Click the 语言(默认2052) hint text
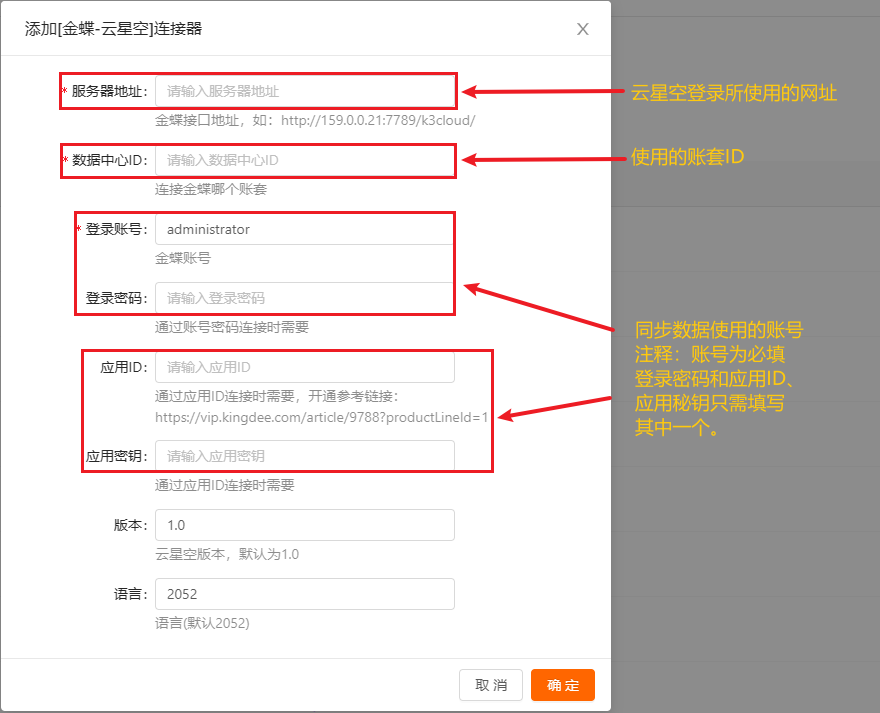Screen dimensions: 880x713 tap(202, 623)
